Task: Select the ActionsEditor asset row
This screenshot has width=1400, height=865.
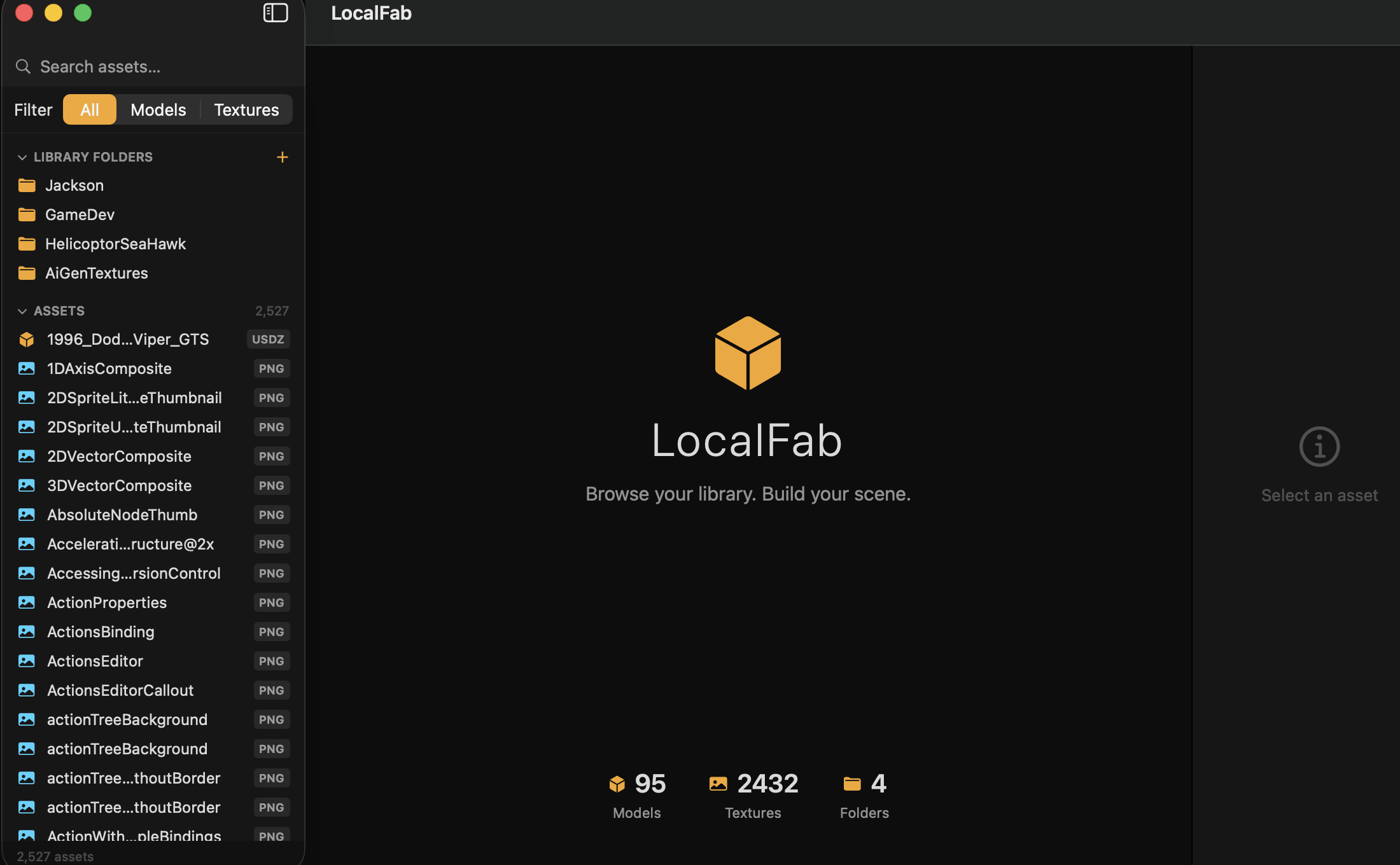Action: (x=153, y=661)
